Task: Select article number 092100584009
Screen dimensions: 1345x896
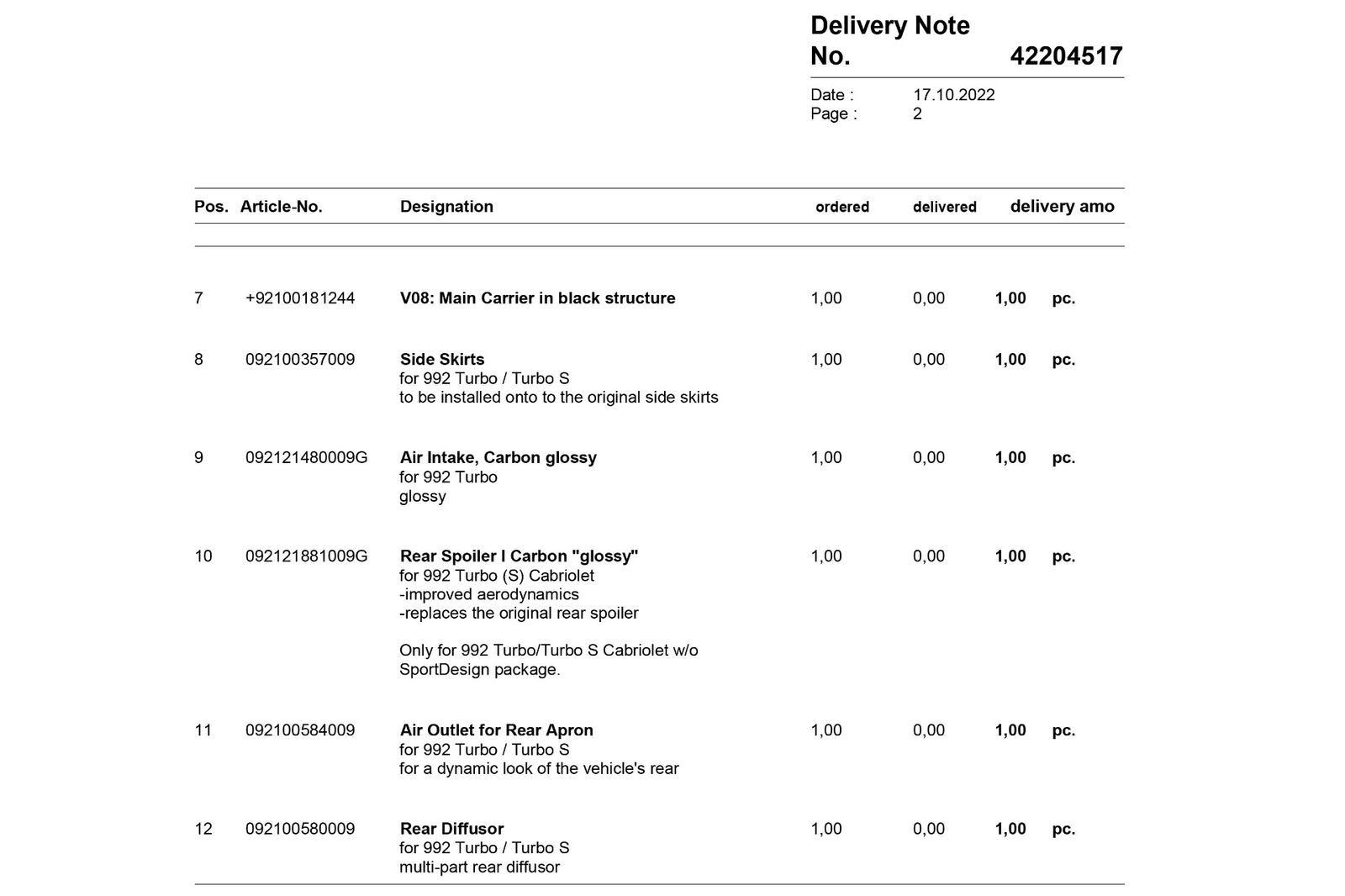Action: click(x=300, y=730)
